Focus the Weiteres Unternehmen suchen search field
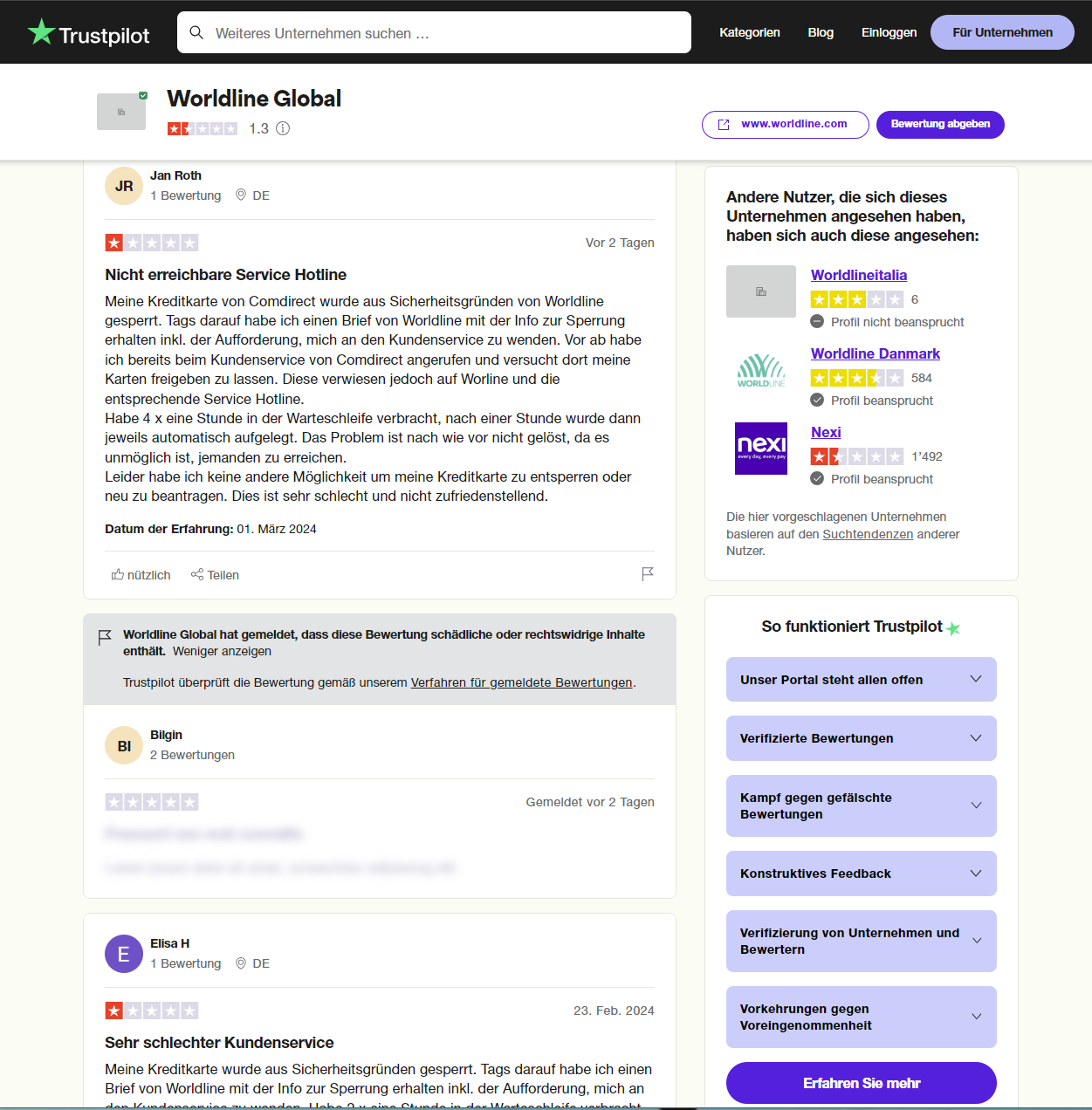 click(434, 32)
